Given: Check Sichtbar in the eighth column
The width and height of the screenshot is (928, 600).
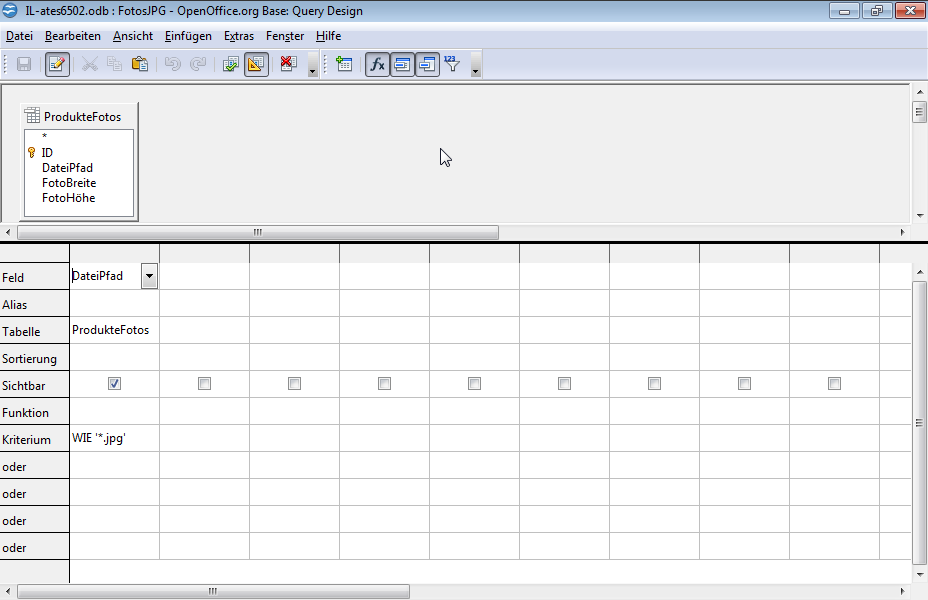Looking at the screenshot, I should point(744,384).
